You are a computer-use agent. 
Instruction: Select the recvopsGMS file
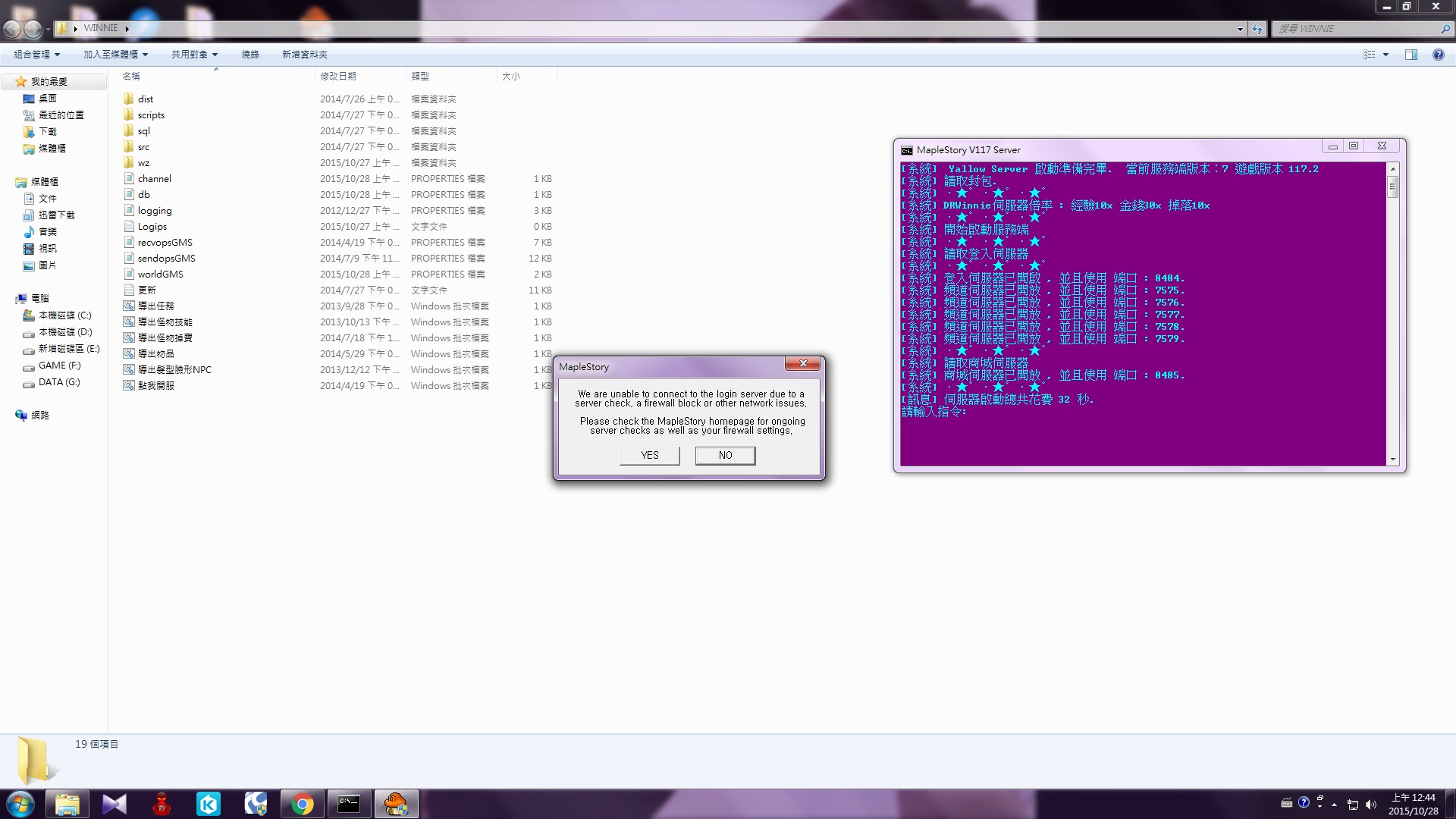[165, 243]
